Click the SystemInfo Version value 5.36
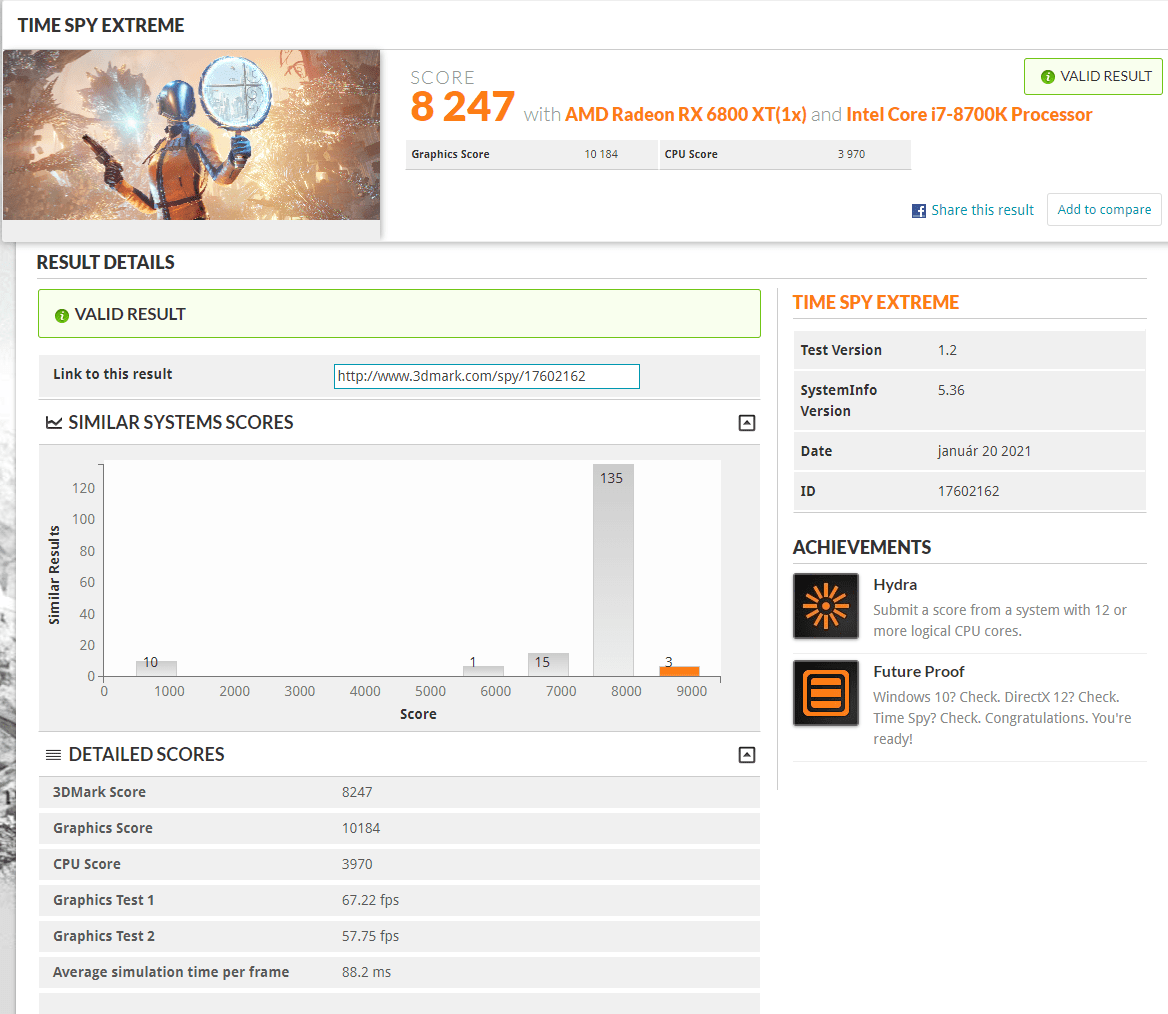The width and height of the screenshot is (1168, 1014). click(x=951, y=390)
